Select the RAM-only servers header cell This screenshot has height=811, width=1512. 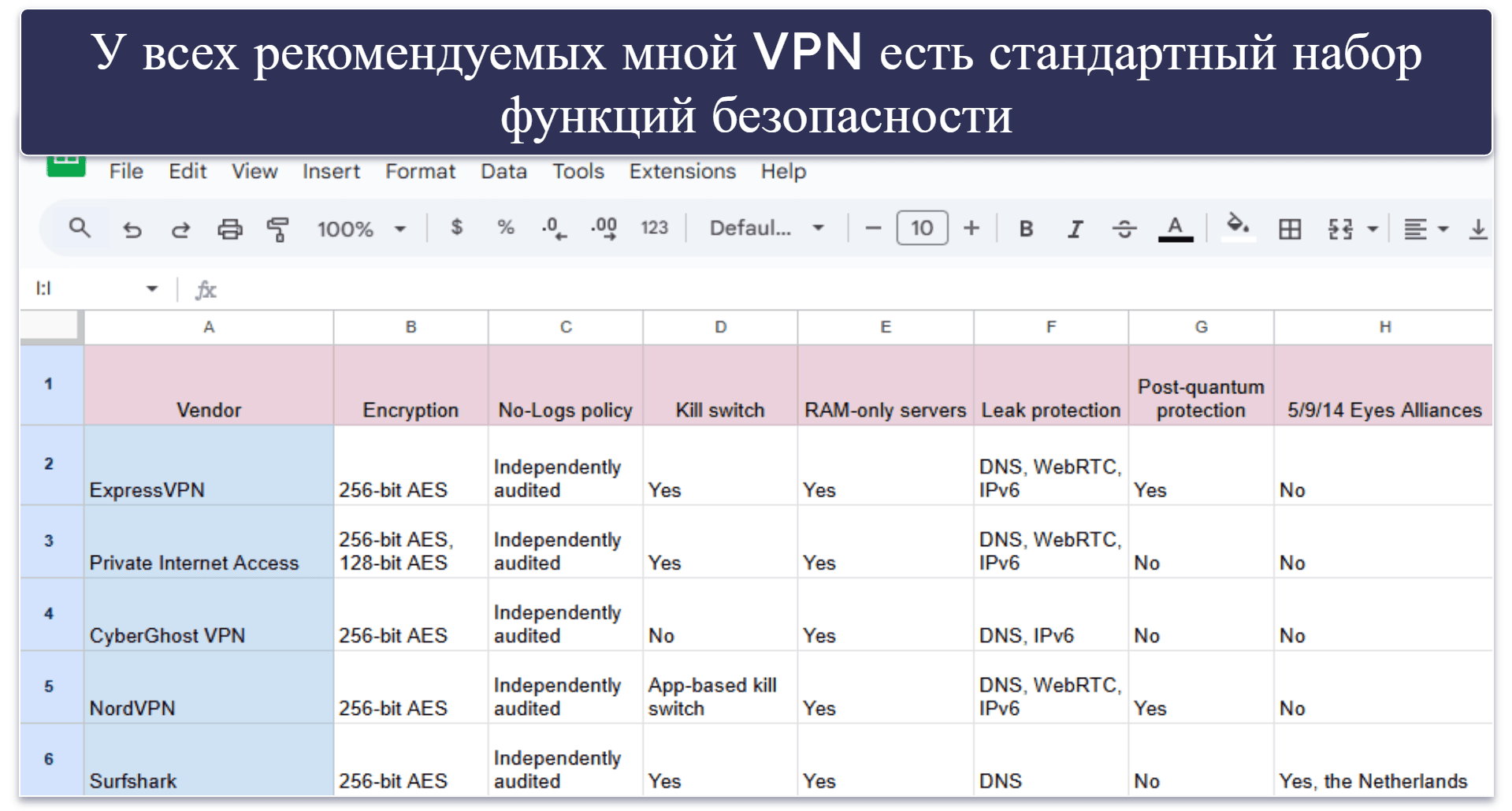886,385
